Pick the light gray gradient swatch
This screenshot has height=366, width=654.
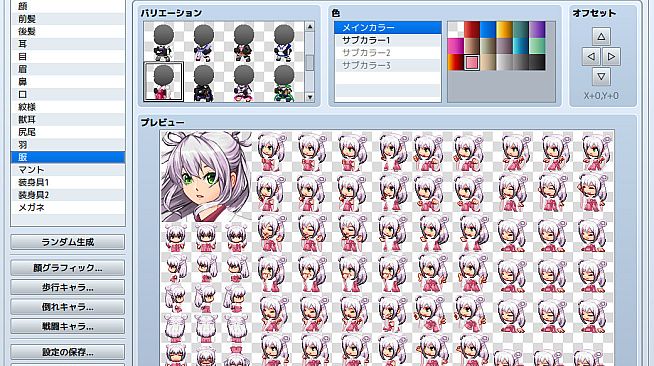[x=504, y=62]
